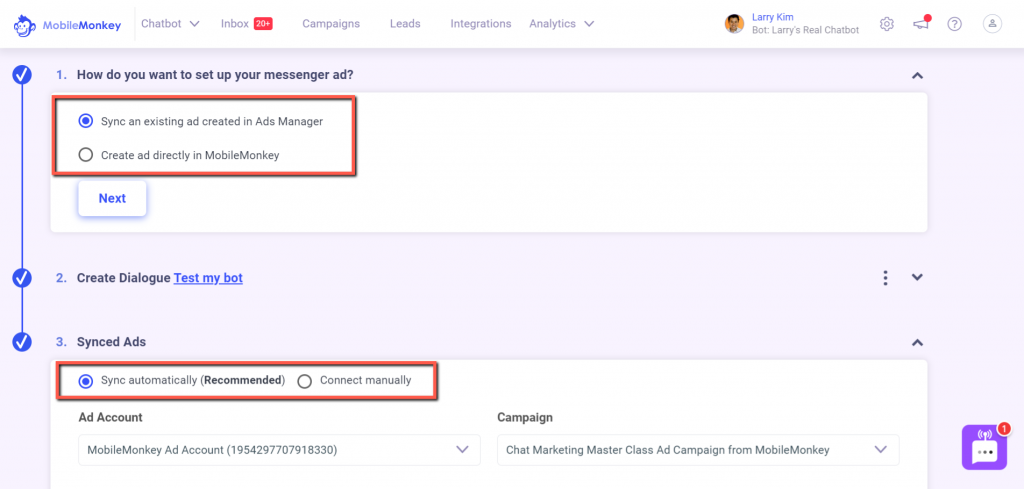Select Create ad directly in MobileMonkey
This screenshot has height=489, width=1024.
(x=179, y=155)
